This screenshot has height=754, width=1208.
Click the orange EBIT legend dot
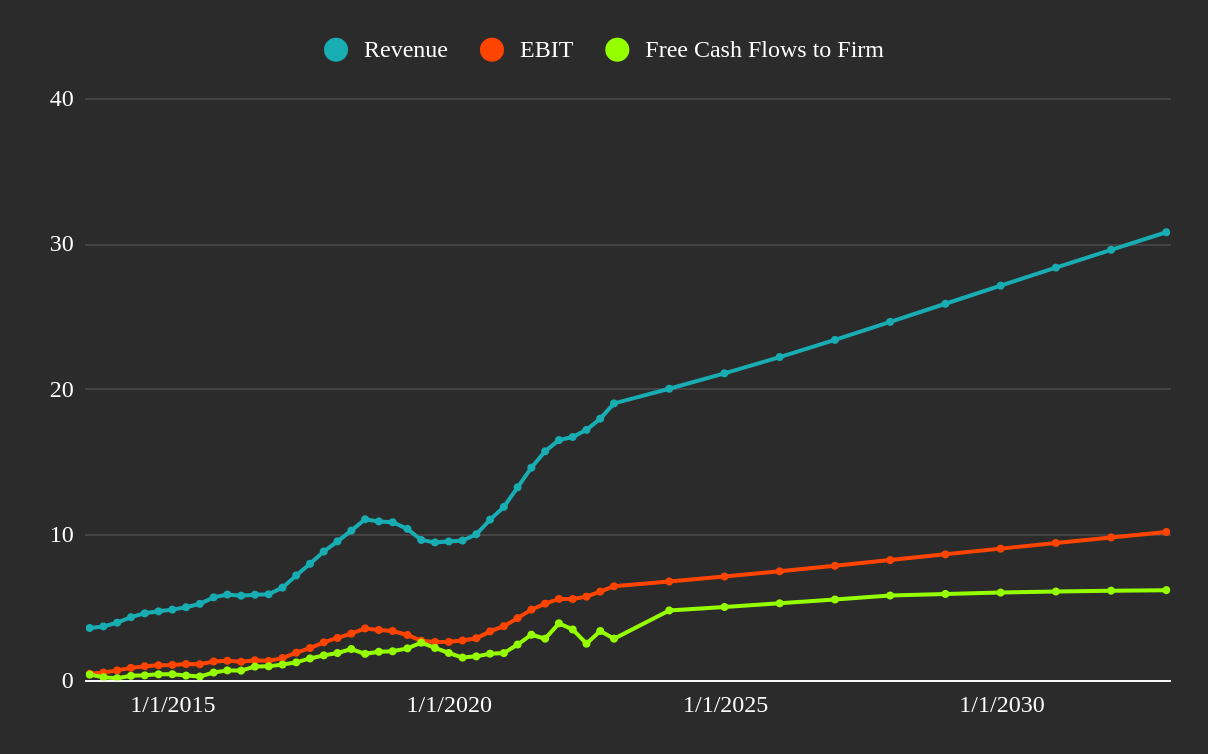[x=490, y=49]
